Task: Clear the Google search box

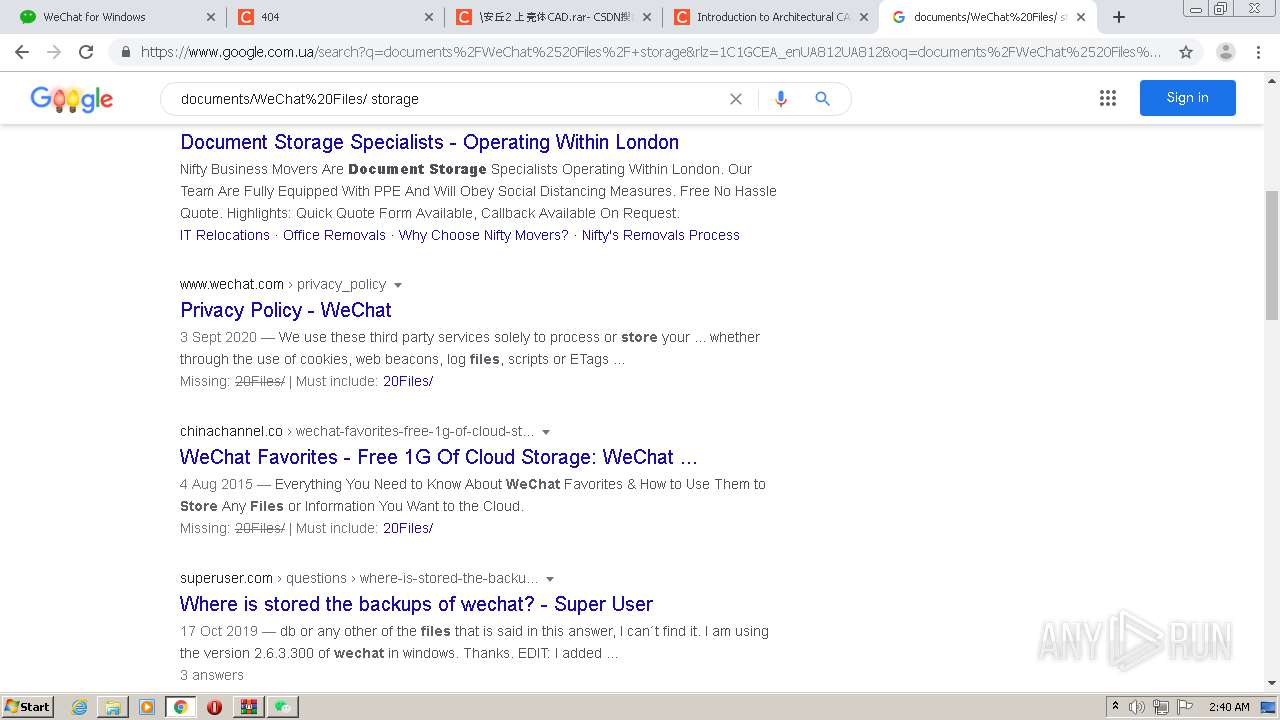Action: click(x=736, y=99)
